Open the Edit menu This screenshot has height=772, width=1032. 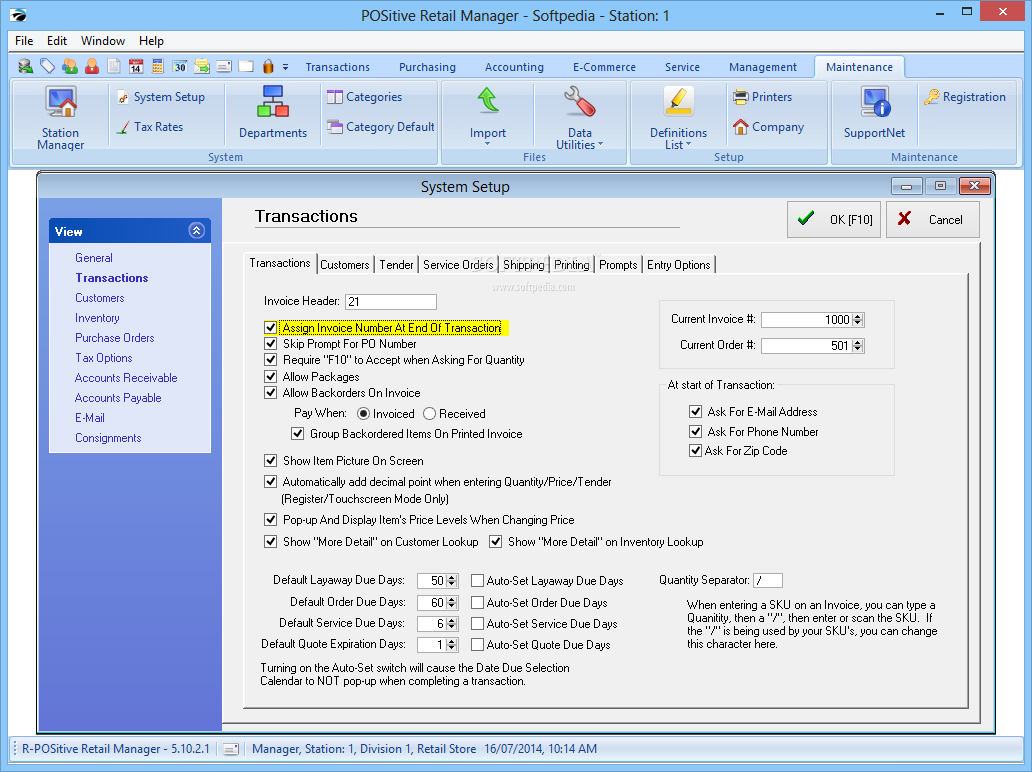[x=57, y=41]
